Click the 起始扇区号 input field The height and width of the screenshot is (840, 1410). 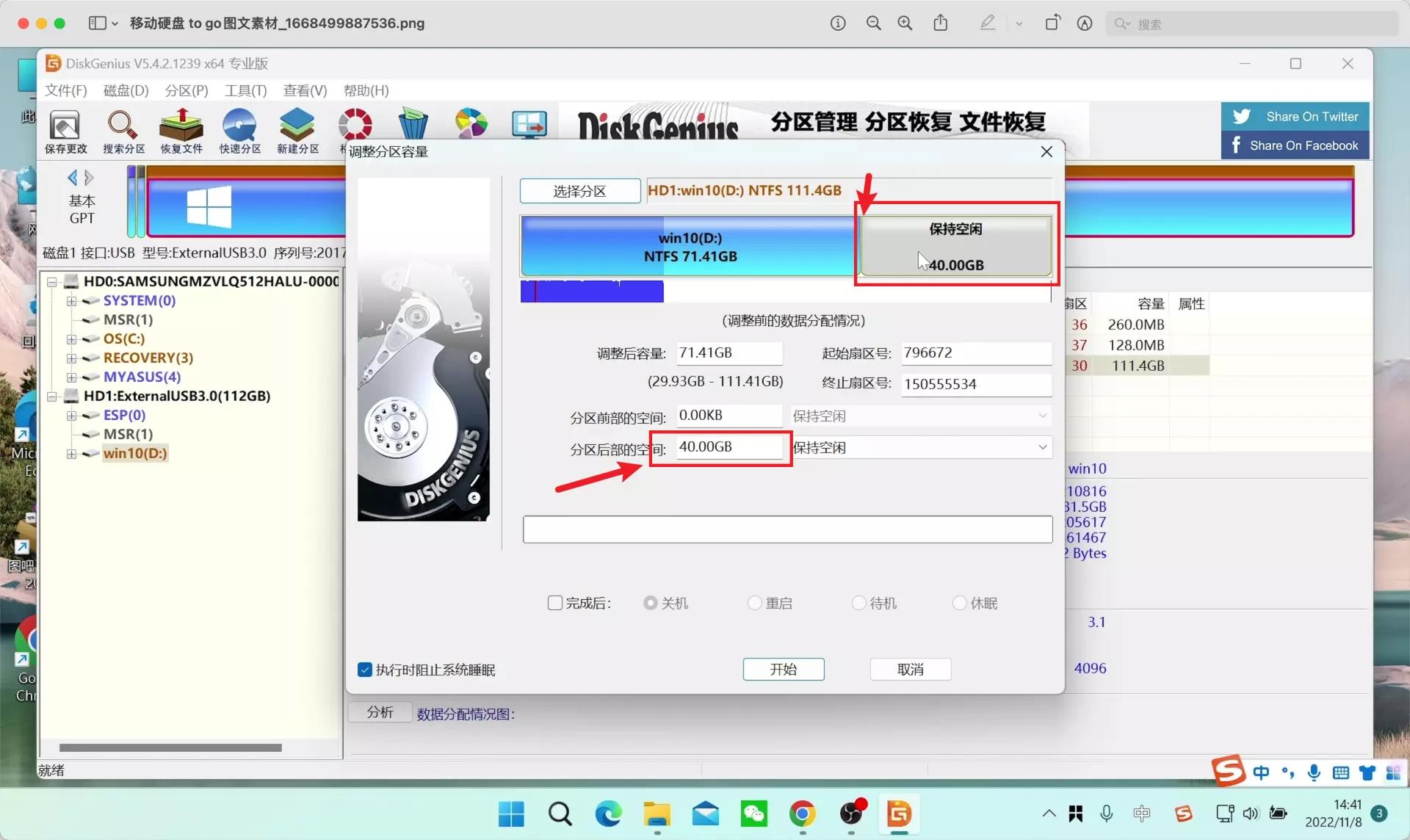[x=975, y=352]
